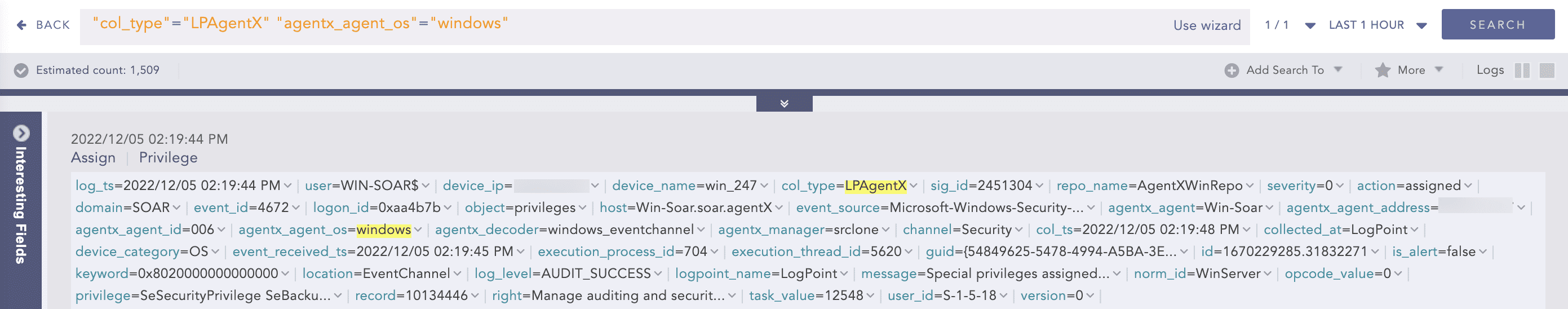This screenshot has height=309, width=1568.
Task: Open the 1 / 1 repos dropdown
Action: pos(1310,25)
